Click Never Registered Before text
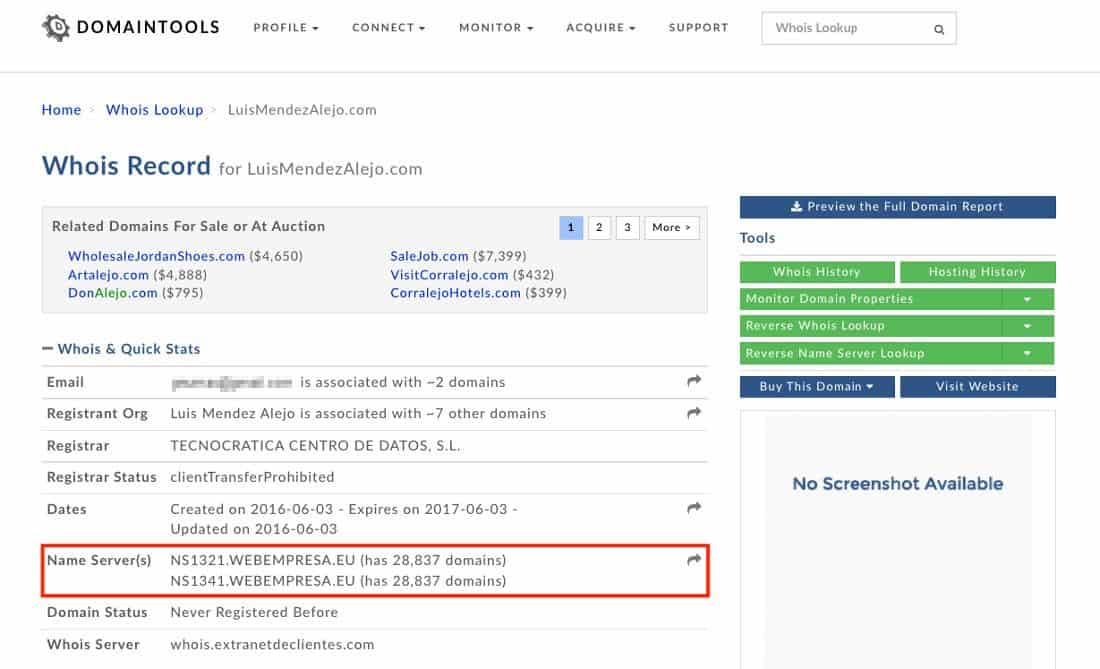This screenshot has width=1100, height=669. (254, 612)
